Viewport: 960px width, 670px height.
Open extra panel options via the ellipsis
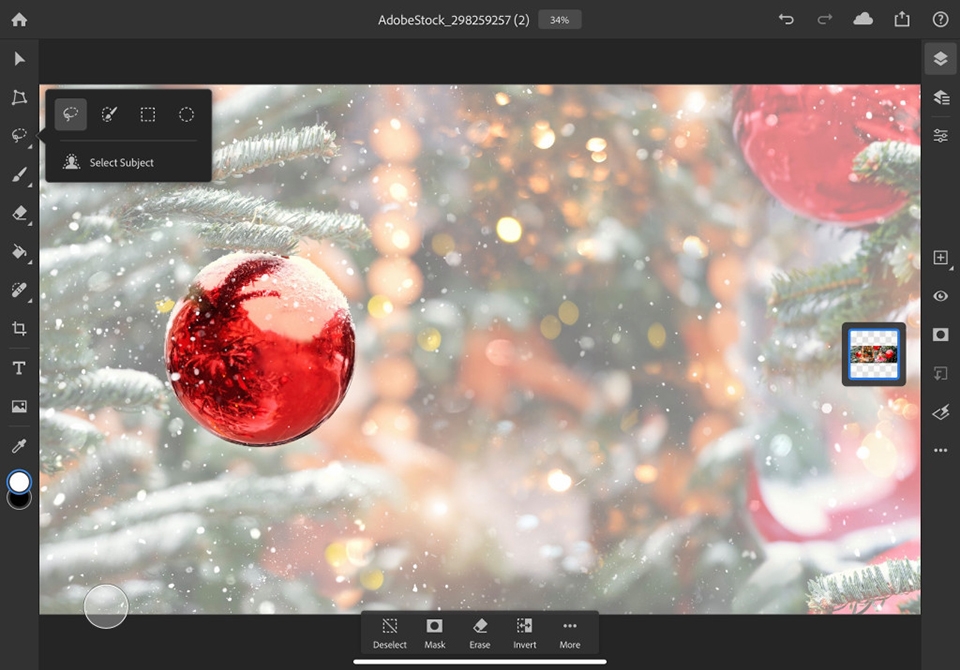click(939, 450)
